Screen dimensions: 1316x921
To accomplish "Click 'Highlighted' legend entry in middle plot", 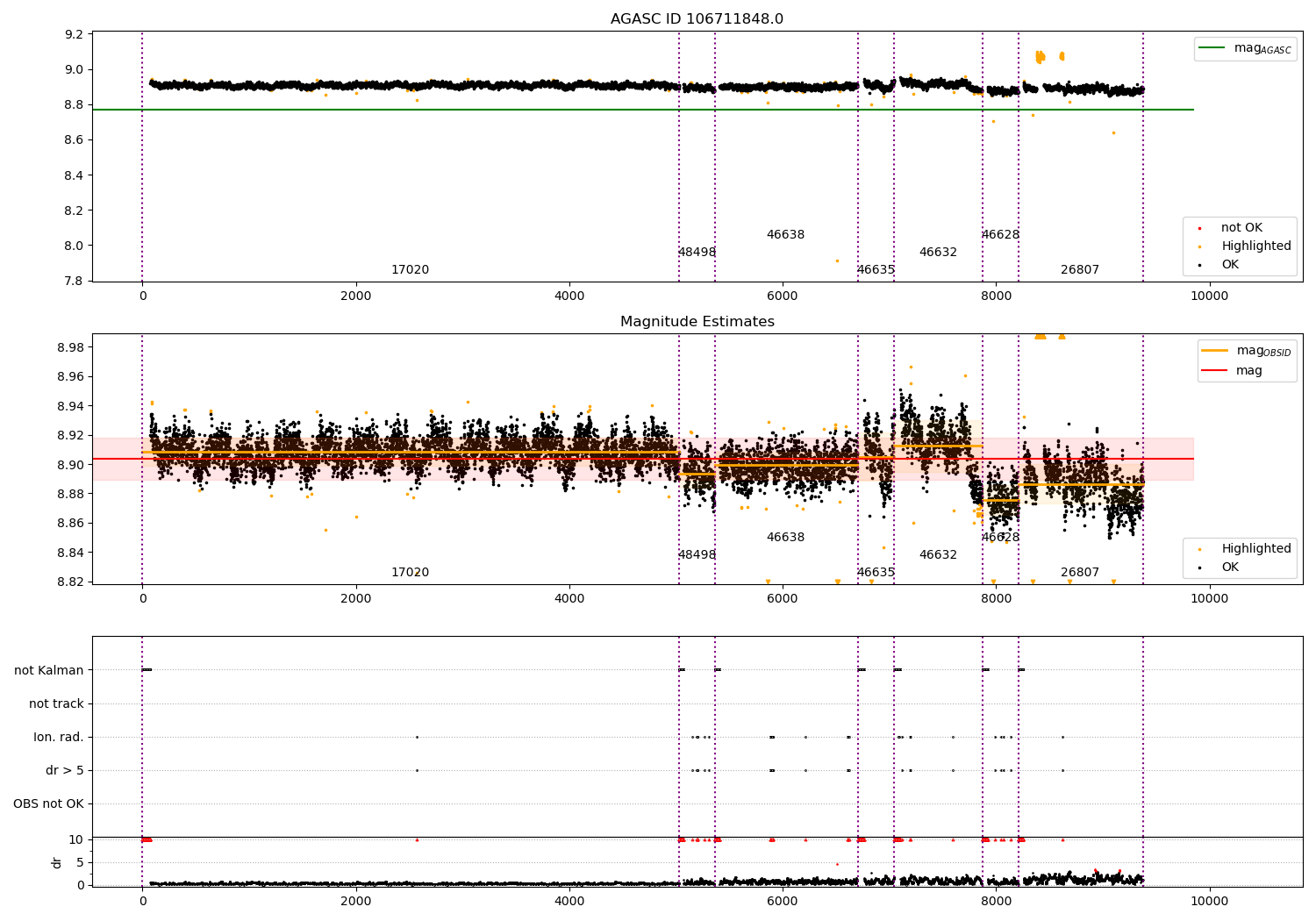I will pos(1256,548).
